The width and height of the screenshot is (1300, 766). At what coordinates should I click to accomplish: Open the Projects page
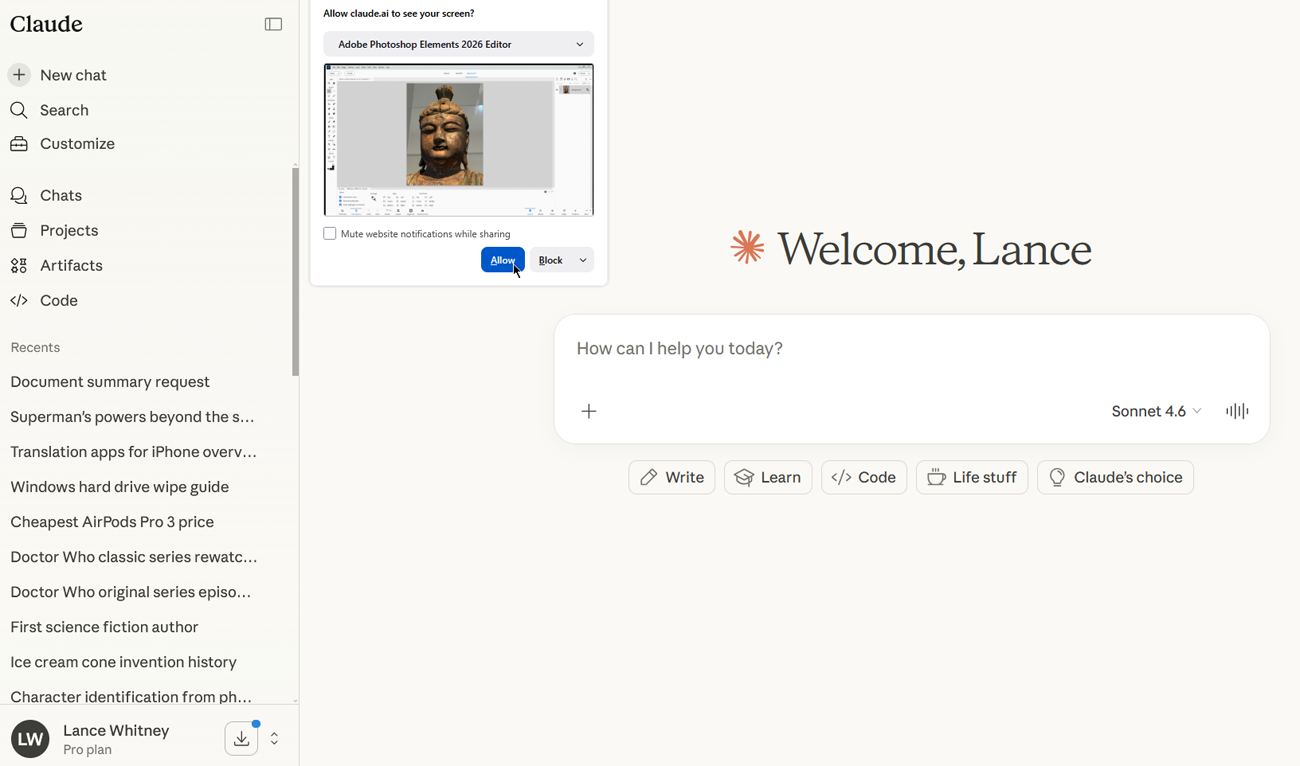pyautogui.click(x=69, y=231)
